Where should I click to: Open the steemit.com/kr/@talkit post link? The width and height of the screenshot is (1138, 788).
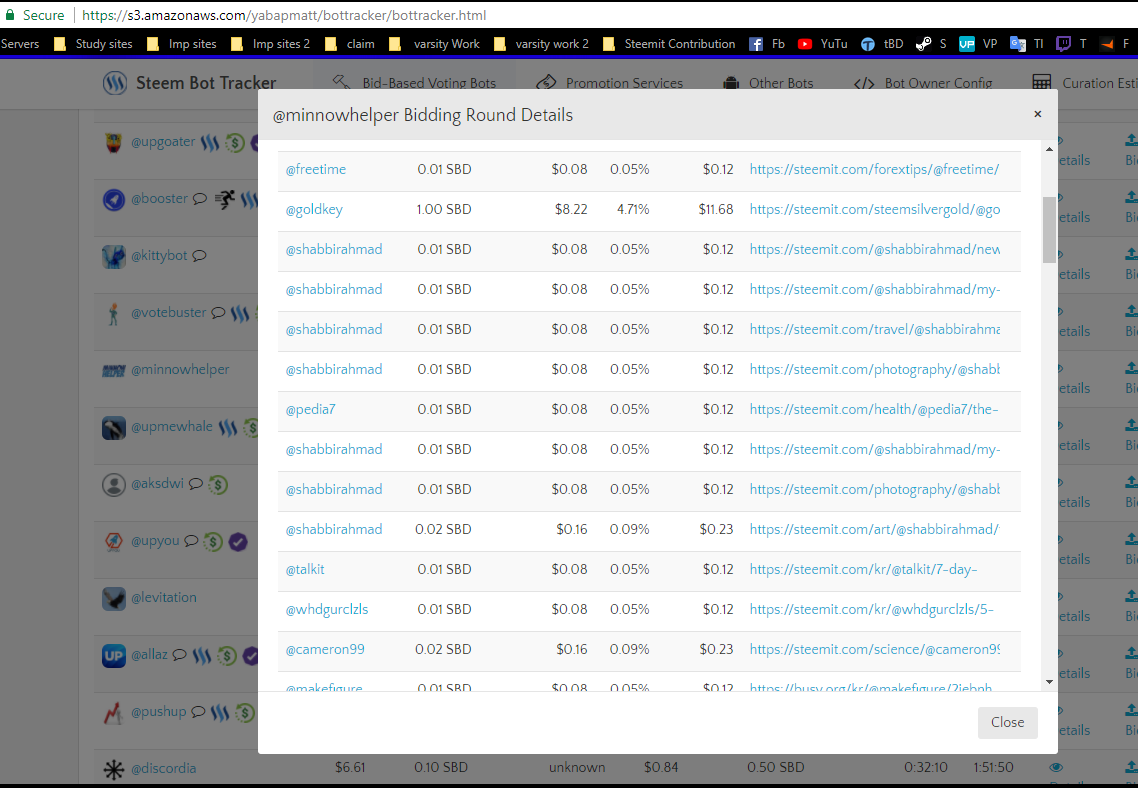point(863,569)
